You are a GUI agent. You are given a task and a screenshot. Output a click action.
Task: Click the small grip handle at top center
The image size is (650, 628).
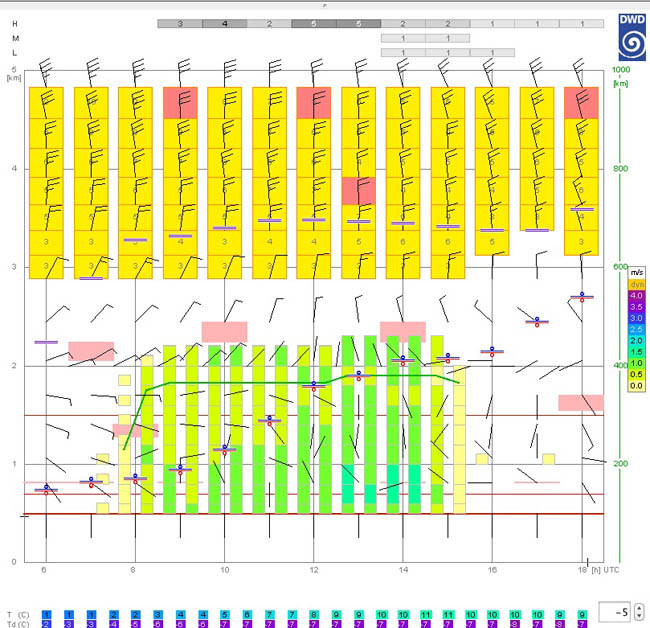(x=325, y=4)
